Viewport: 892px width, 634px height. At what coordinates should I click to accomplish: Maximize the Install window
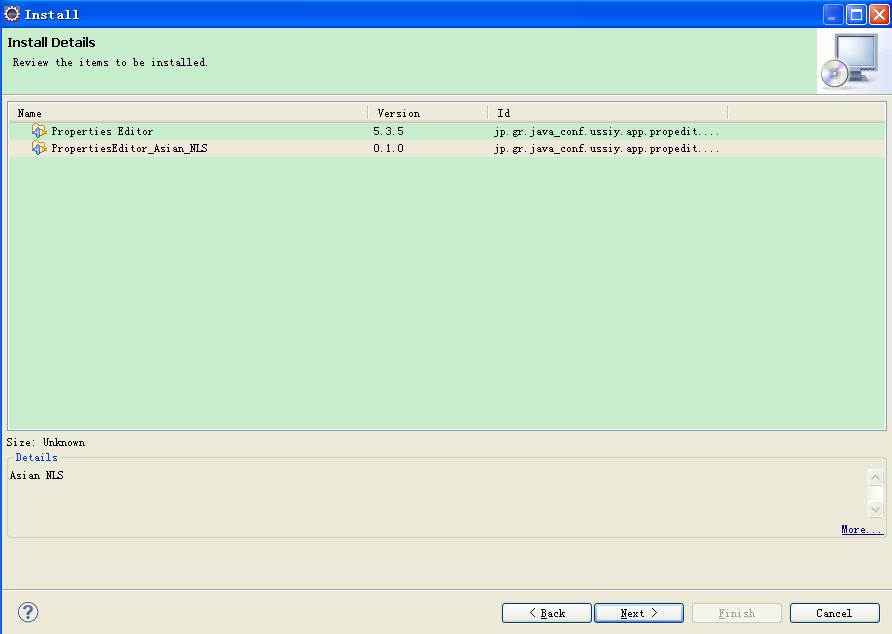coord(856,14)
